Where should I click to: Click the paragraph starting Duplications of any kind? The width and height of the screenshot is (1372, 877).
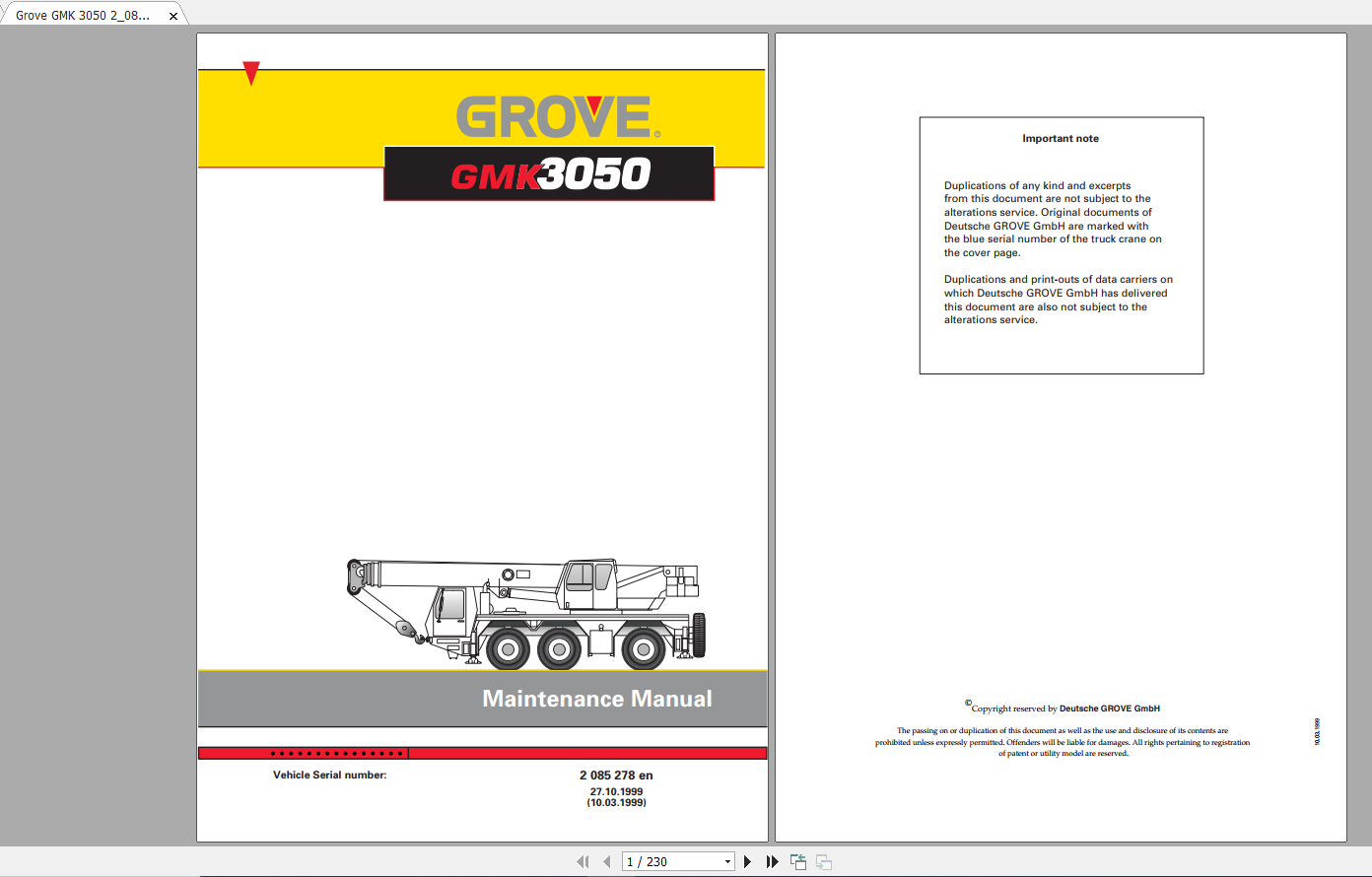(1053, 219)
